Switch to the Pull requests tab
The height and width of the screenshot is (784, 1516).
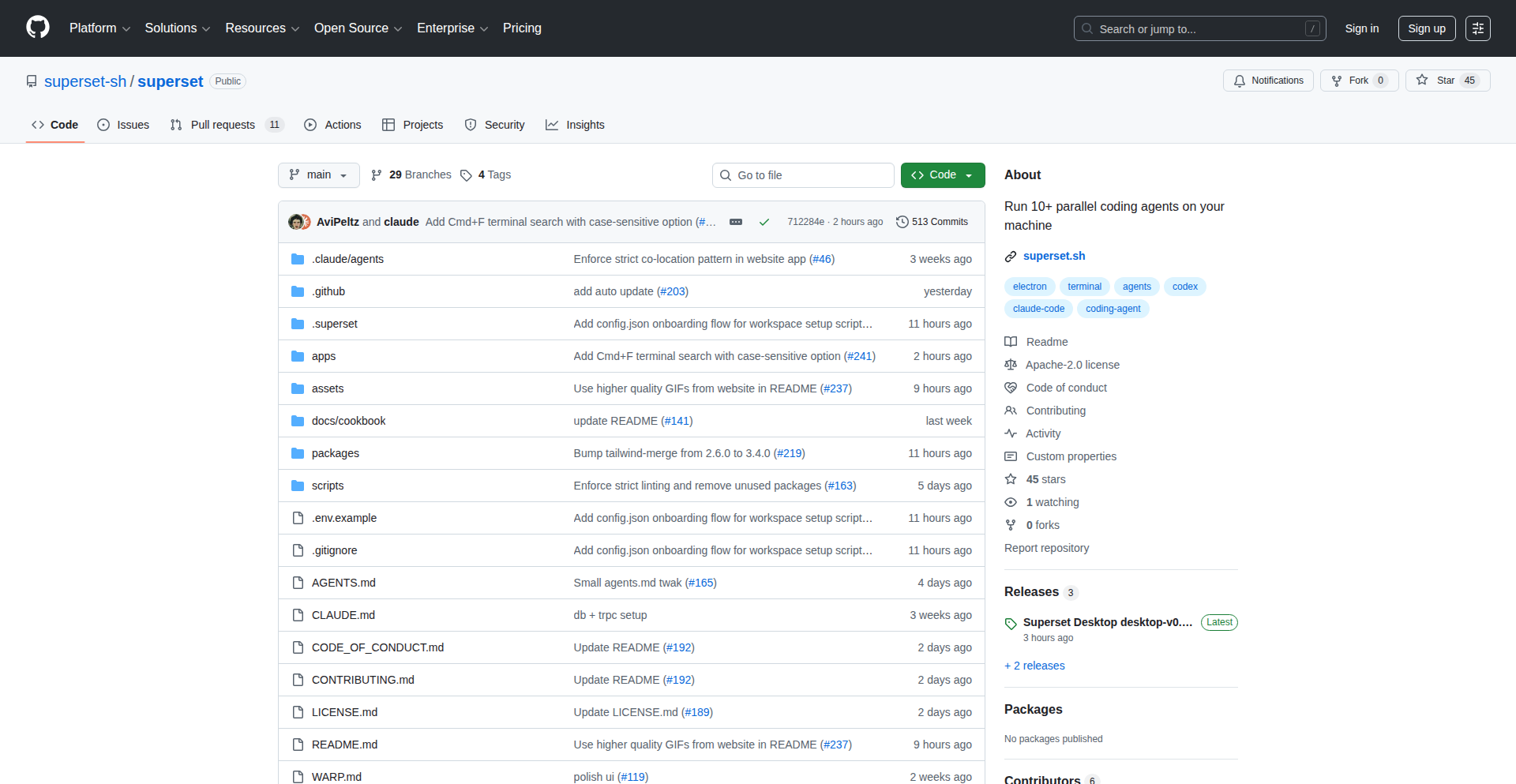[223, 124]
